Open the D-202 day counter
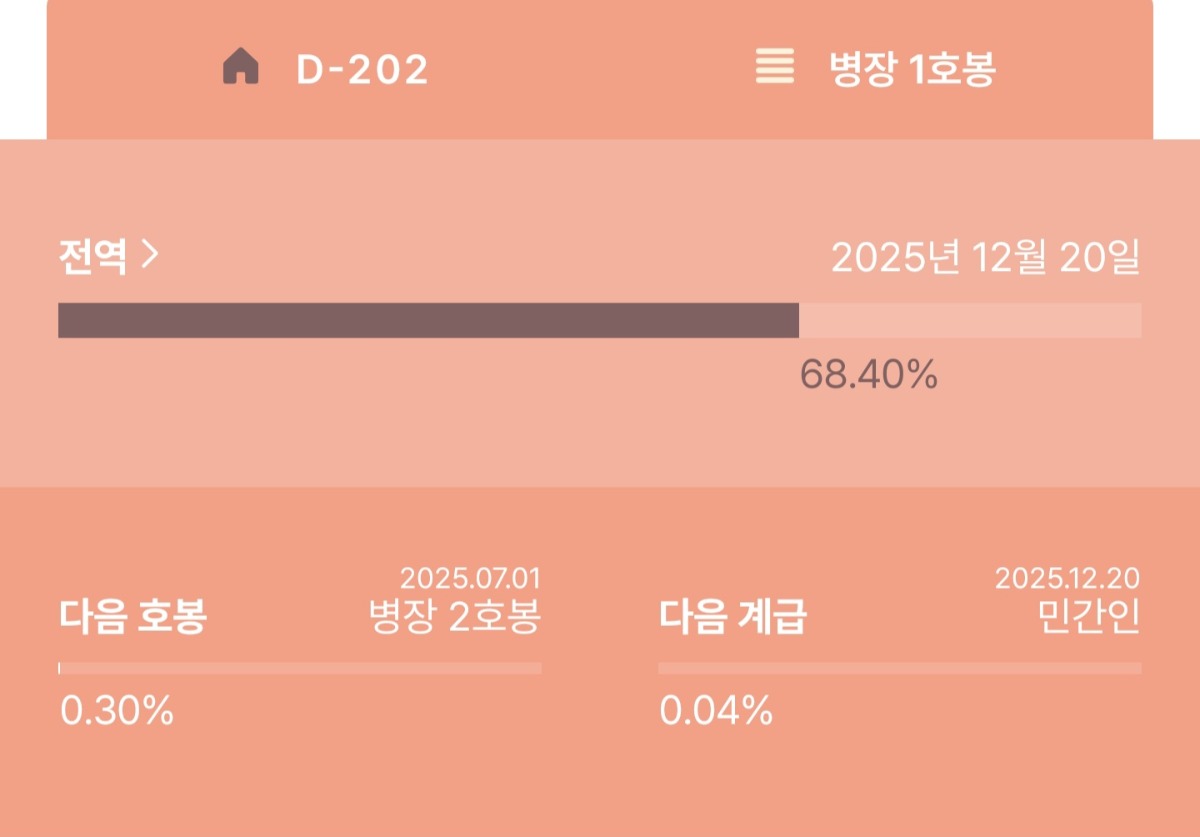The image size is (1200, 837). point(362,69)
